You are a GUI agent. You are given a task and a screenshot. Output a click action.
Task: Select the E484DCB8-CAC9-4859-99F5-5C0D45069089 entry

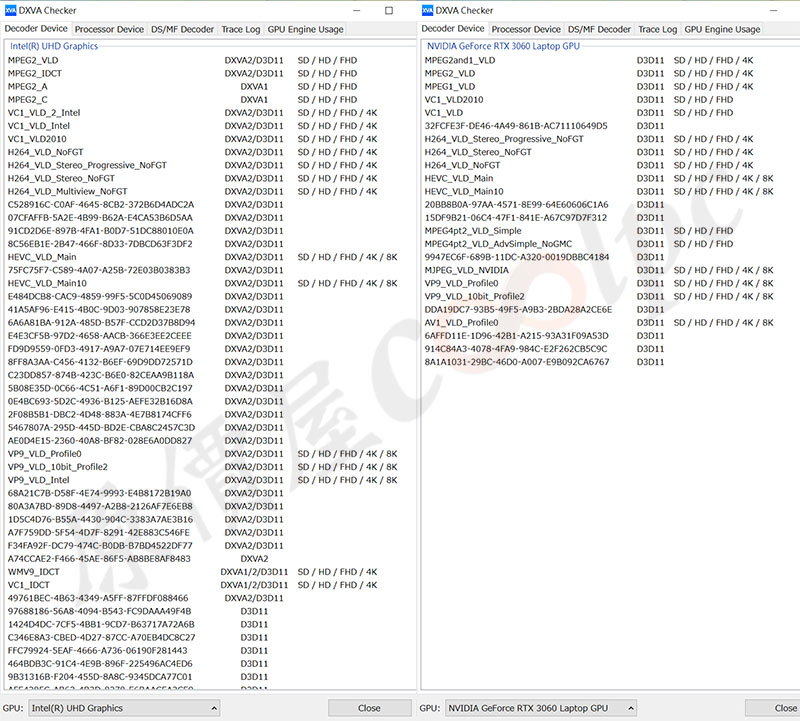pos(145,296)
